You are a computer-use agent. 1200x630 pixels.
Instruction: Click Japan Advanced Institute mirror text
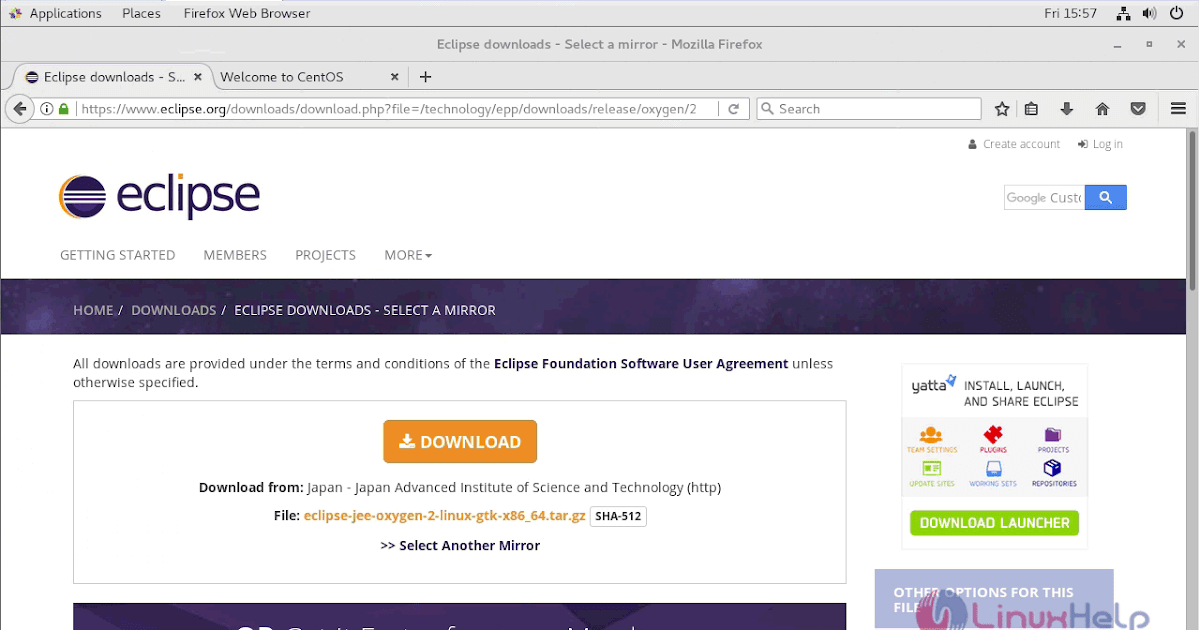[514, 487]
